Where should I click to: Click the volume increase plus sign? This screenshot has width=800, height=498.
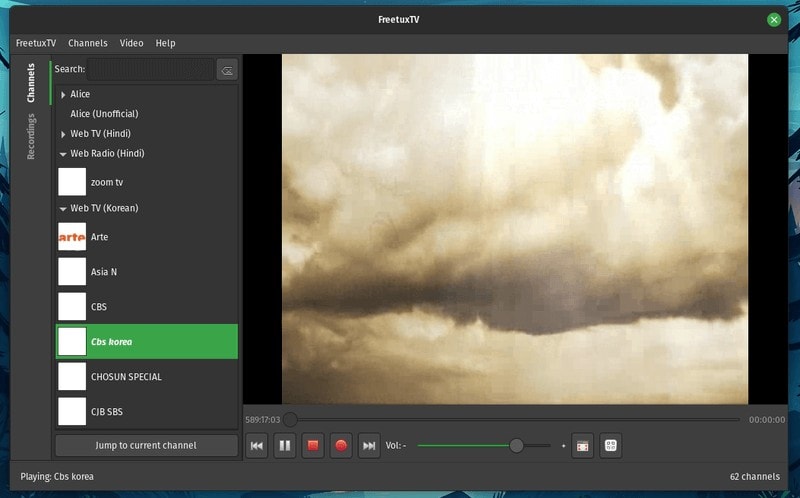pos(563,445)
